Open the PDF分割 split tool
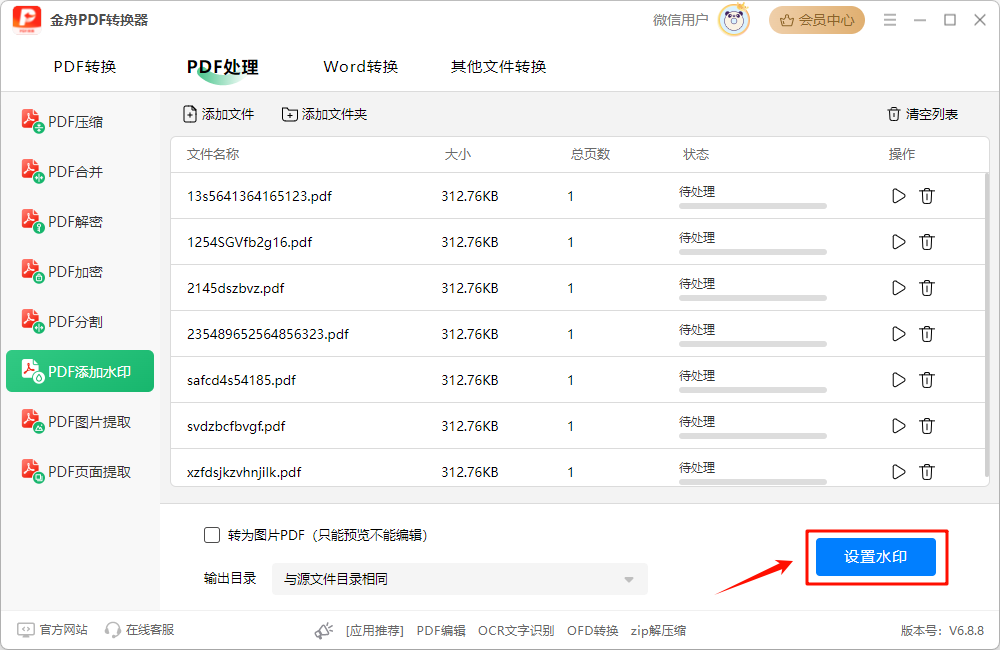The width and height of the screenshot is (1000, 650). point(80,321)
